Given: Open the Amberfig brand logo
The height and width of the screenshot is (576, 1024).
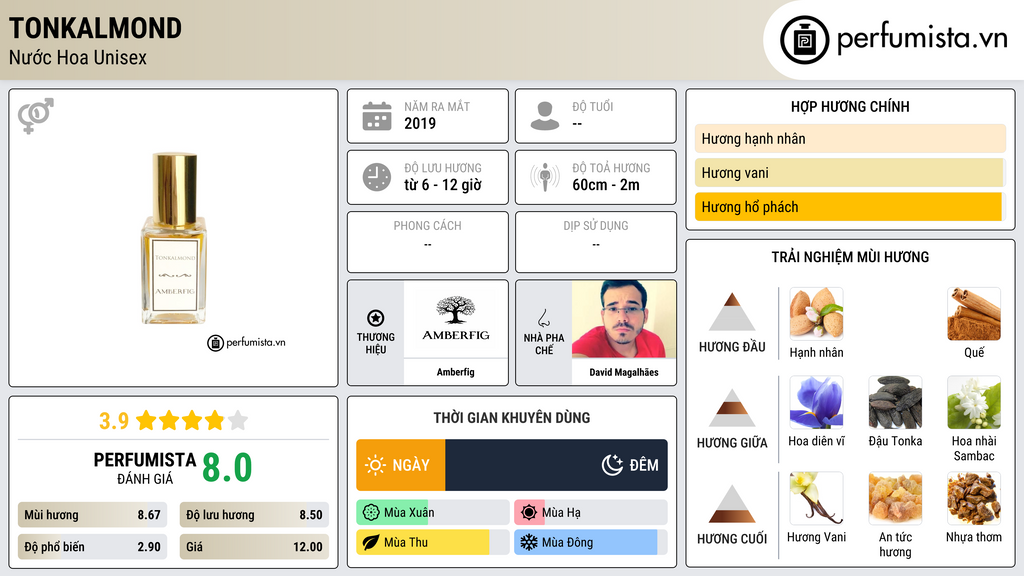Looking at the screenshot, I should 456,319.
